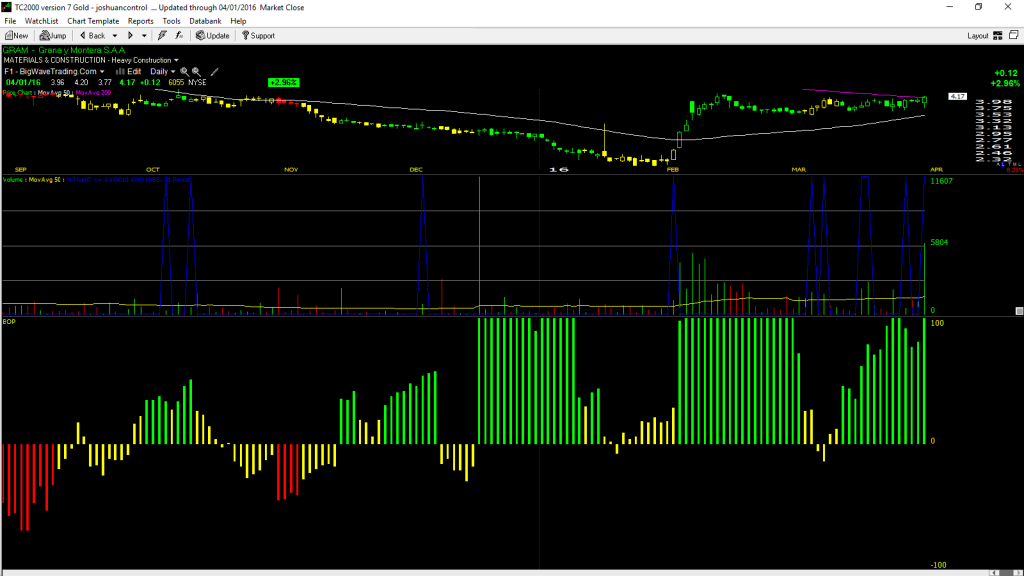Click the lightning bolt toolbar icon

163,36
